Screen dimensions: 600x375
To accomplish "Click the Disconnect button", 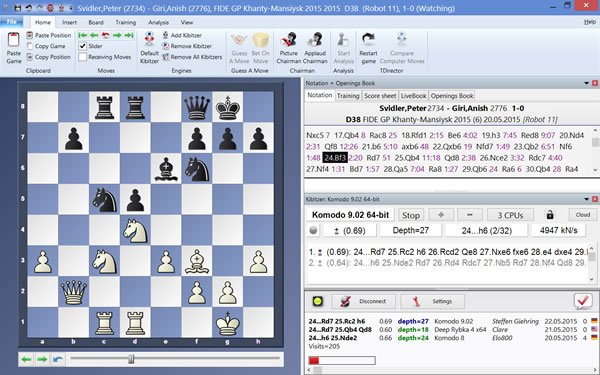I will 363,302.
